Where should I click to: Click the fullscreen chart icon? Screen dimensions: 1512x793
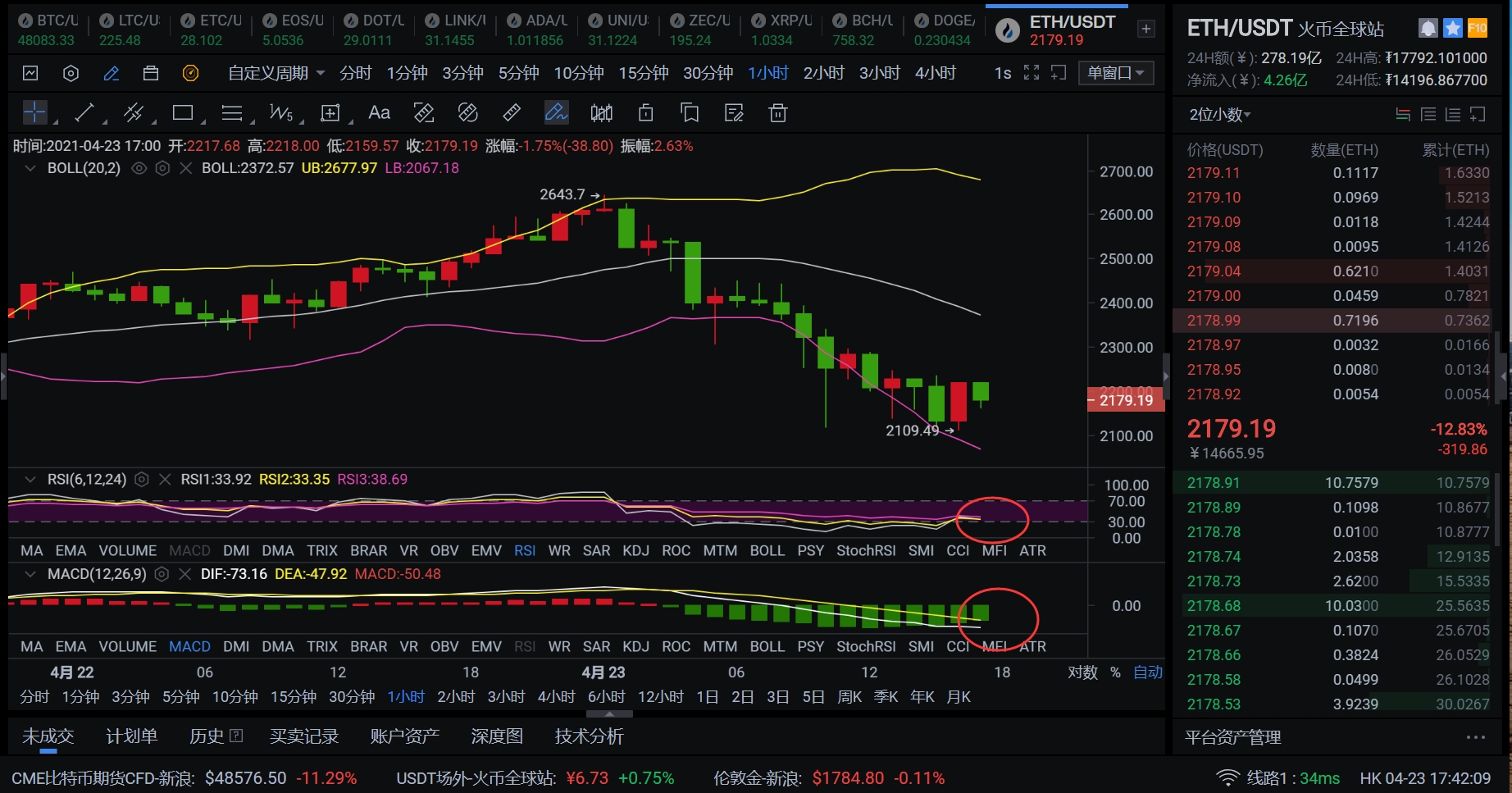1031,73
